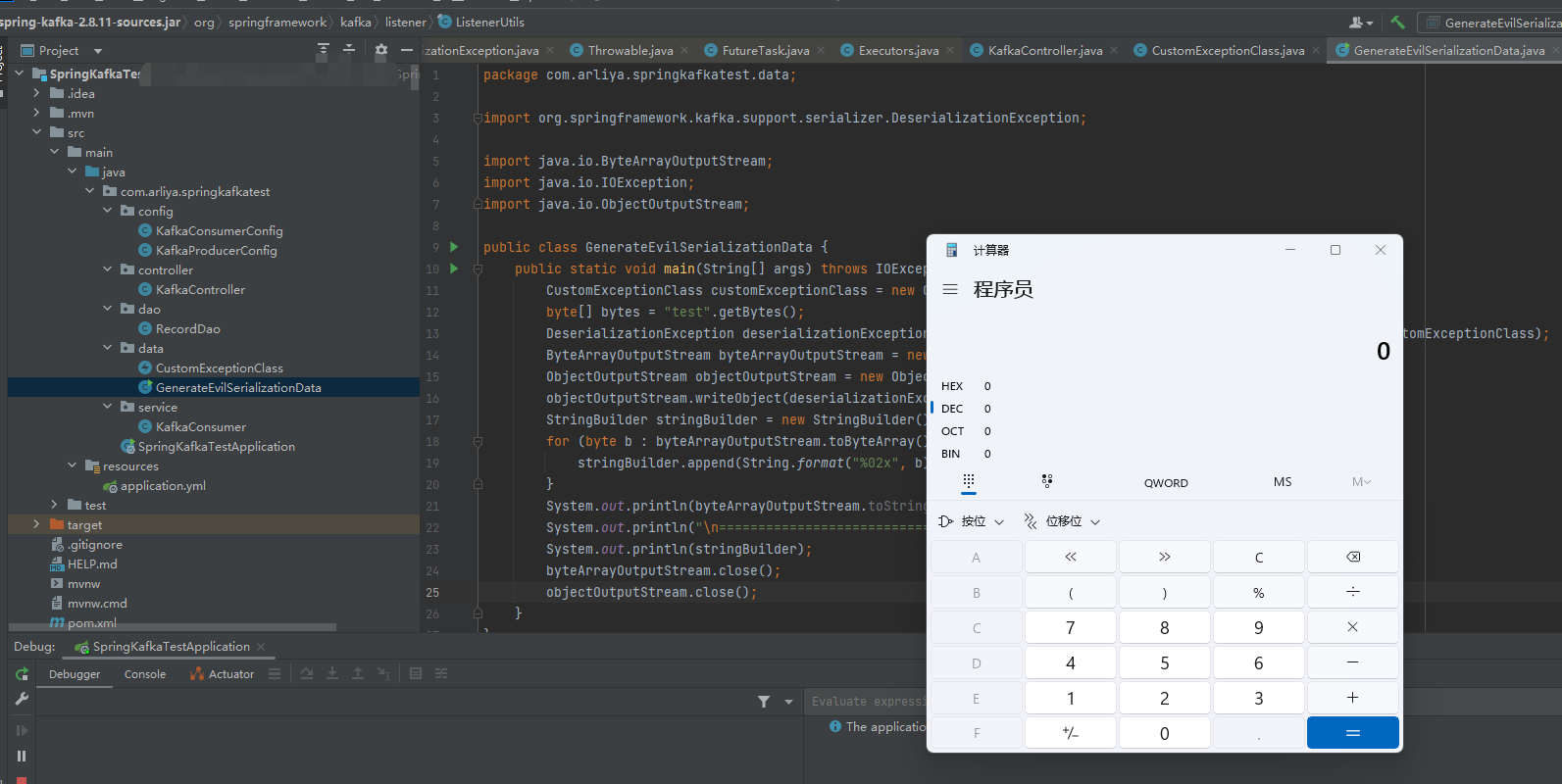Image resolution: width=1562 pixels, height=784 pixels.
Task: Run main method from gutter arrow
Action: coord(454,269)
